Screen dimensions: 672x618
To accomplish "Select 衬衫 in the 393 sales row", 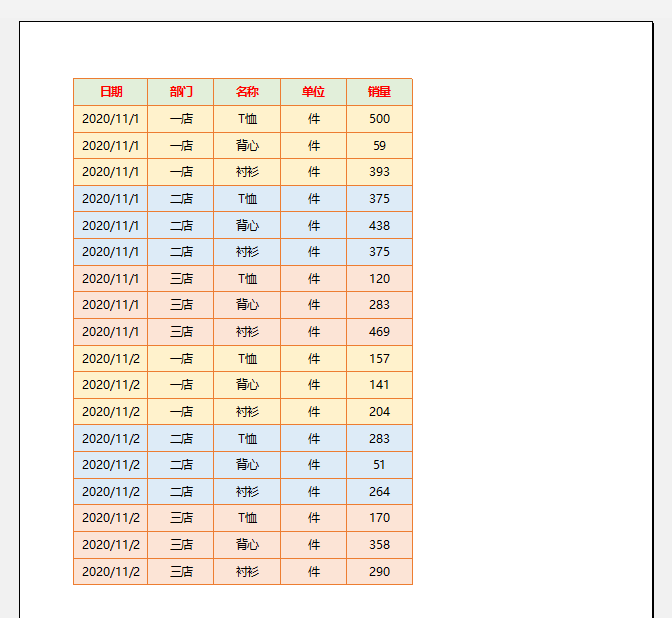I will point(247,172).
